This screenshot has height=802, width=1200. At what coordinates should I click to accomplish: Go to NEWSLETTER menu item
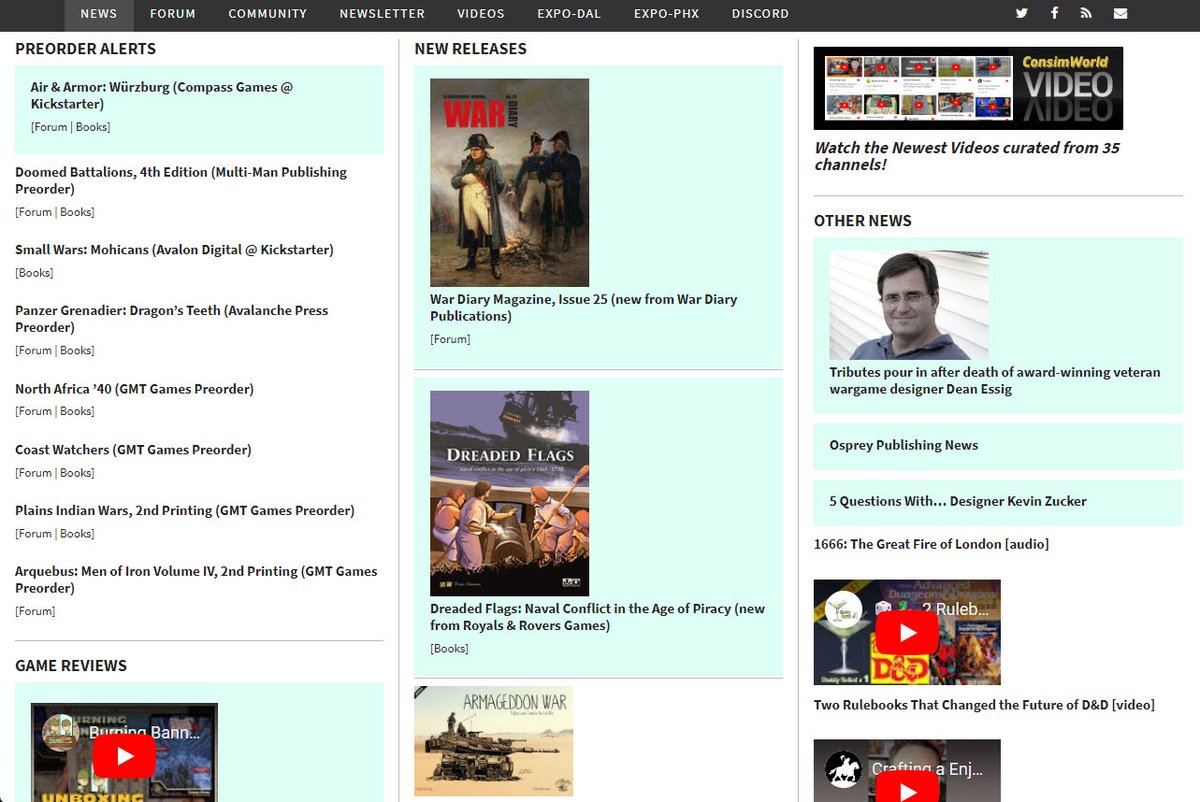pyautogui.click(x=382, y=14)
